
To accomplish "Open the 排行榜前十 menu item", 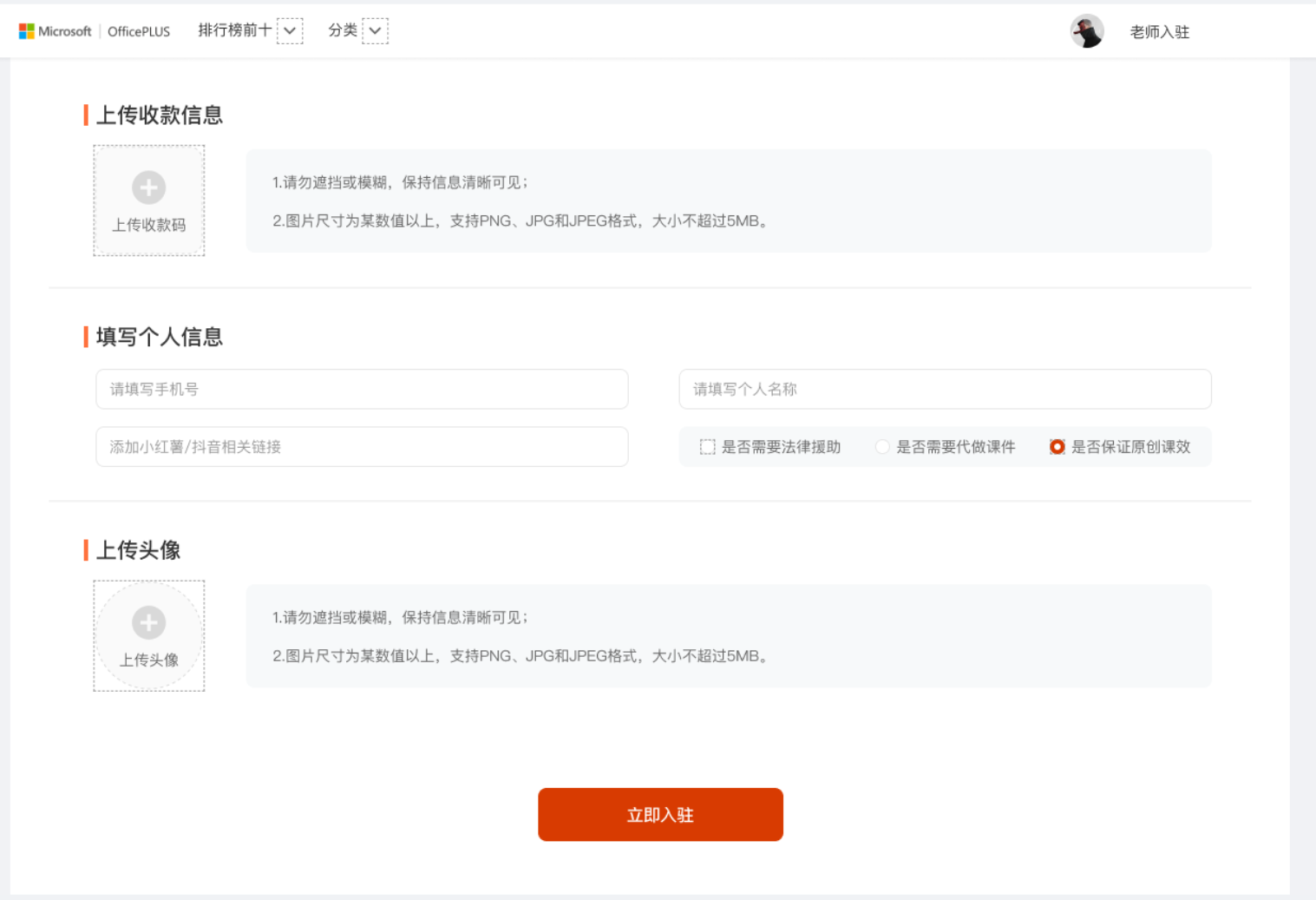I will pos(234,30).
